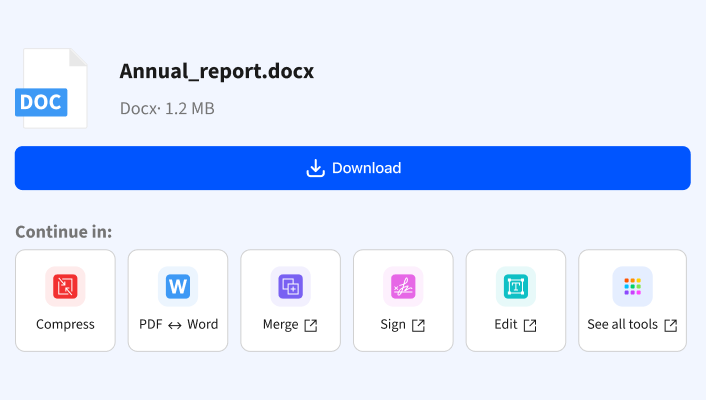Click the Annual_report.docx file name

point(217,71)
